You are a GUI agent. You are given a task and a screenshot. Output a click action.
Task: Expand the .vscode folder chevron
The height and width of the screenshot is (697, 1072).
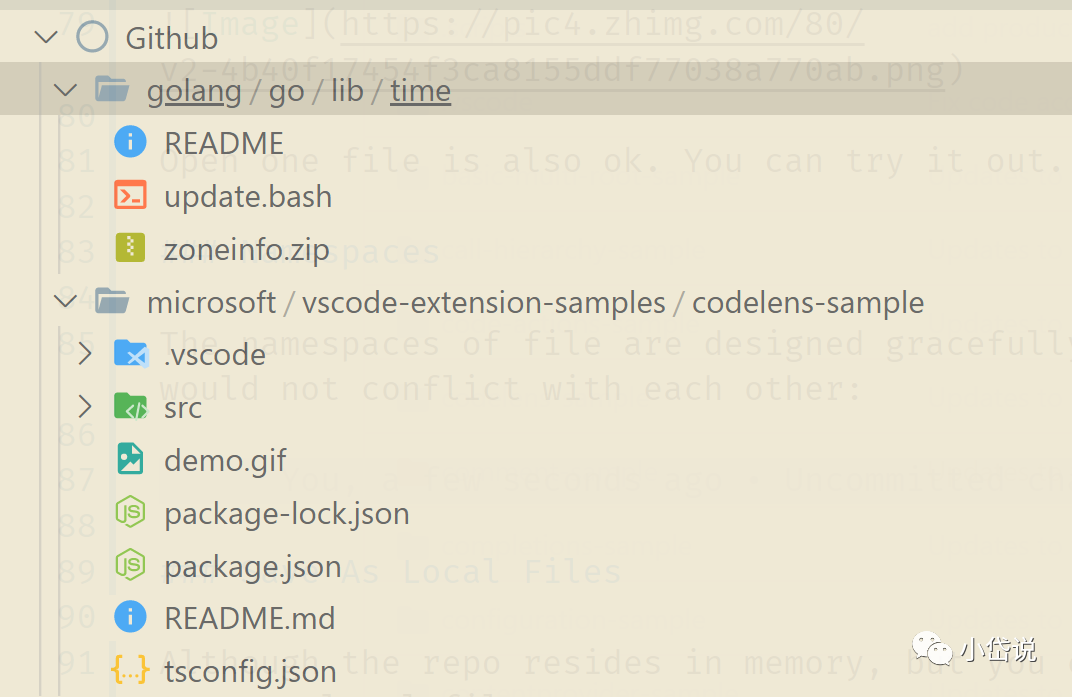pos(85,354)
